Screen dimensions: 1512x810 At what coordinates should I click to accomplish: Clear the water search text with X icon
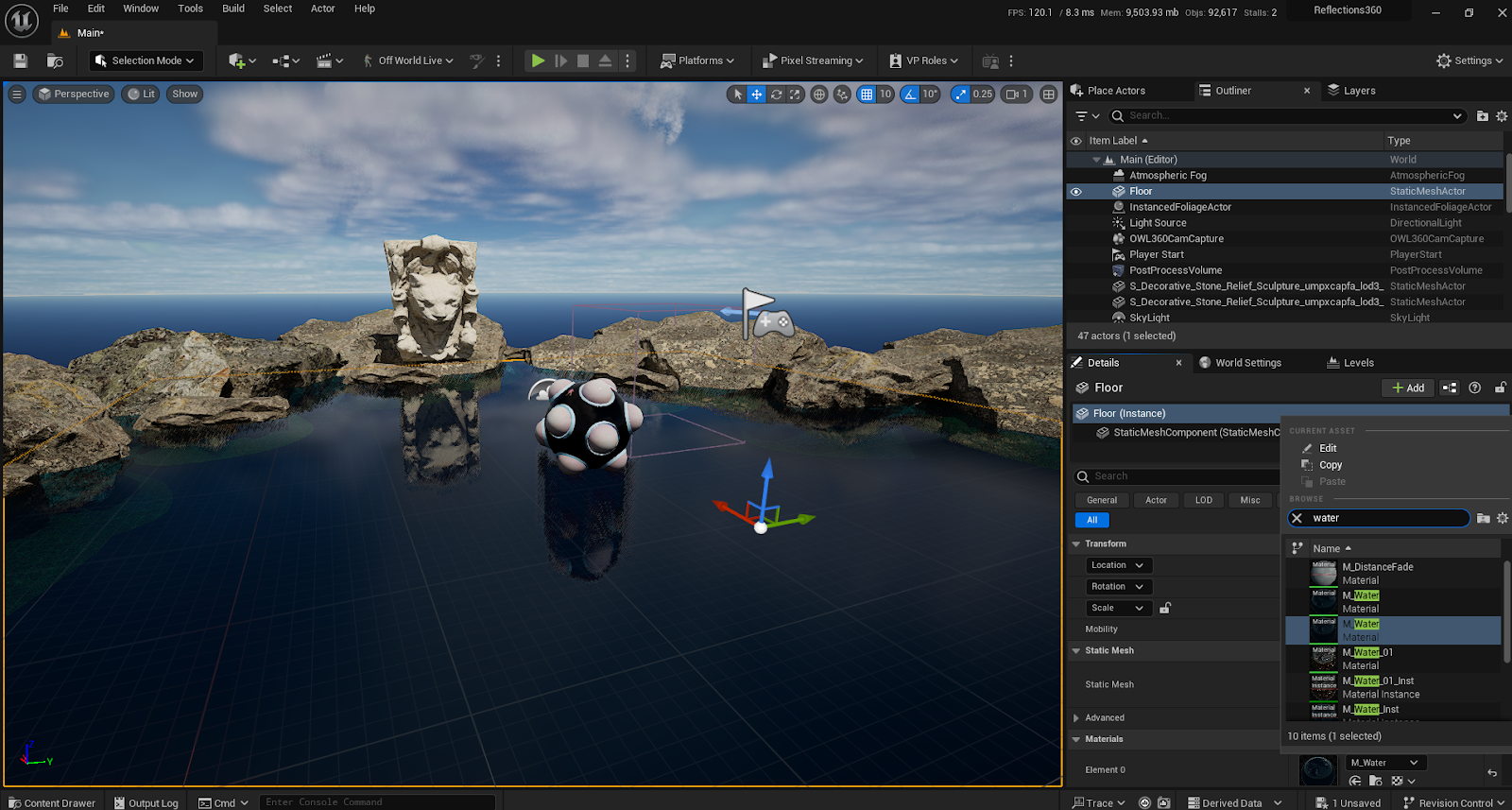pyautogui.click(x=1297, y=518)
